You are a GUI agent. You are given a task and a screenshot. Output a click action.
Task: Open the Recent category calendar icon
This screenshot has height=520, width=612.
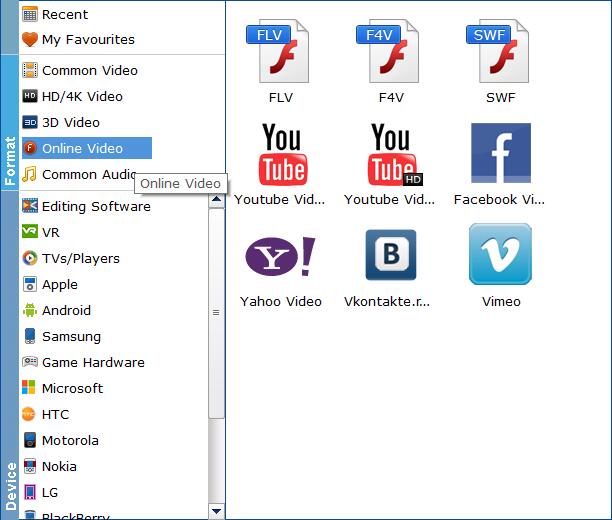point(30,14)
